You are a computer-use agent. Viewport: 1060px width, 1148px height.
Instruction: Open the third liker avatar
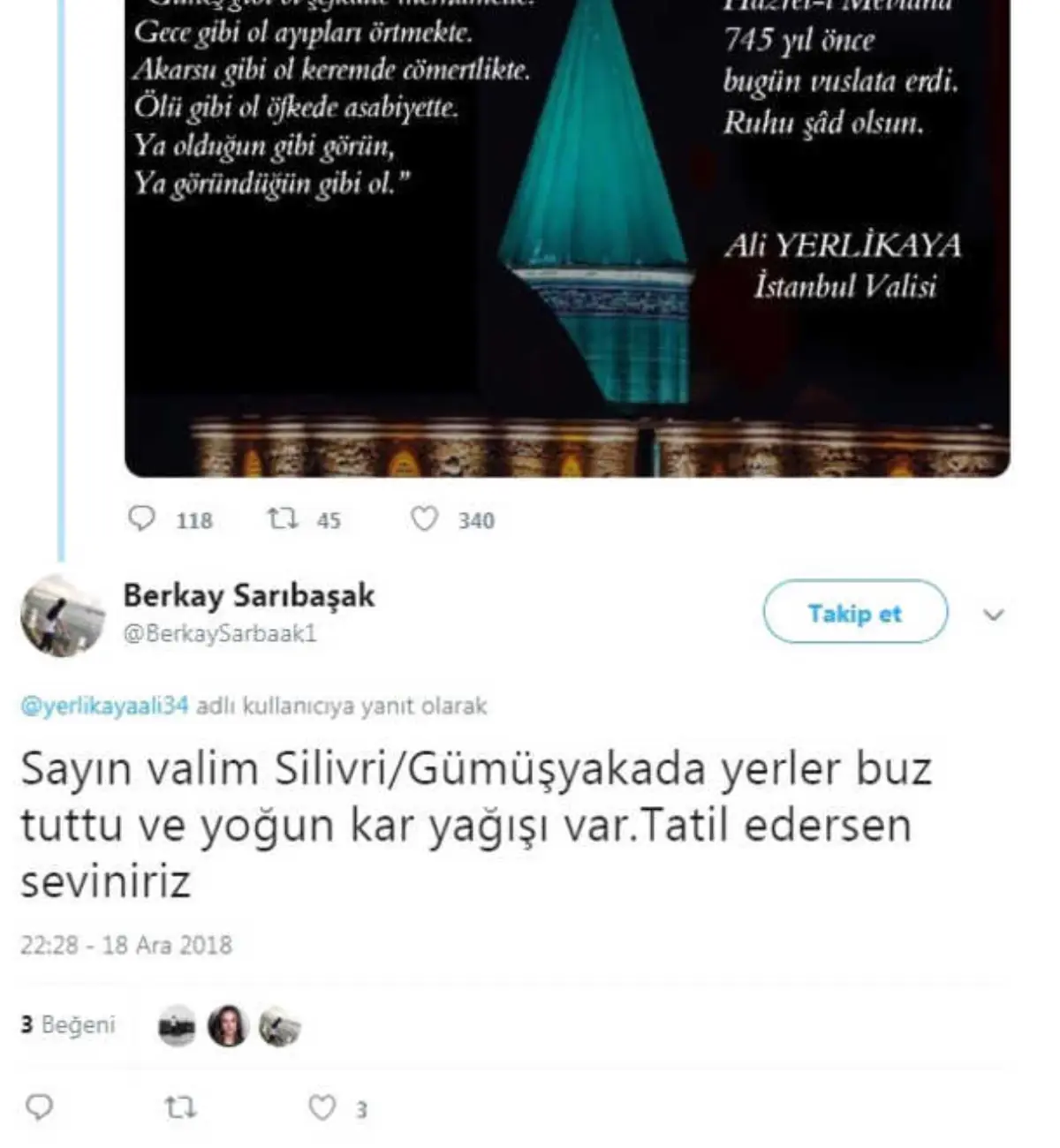pyautogui.click(x=279, y=1027)
